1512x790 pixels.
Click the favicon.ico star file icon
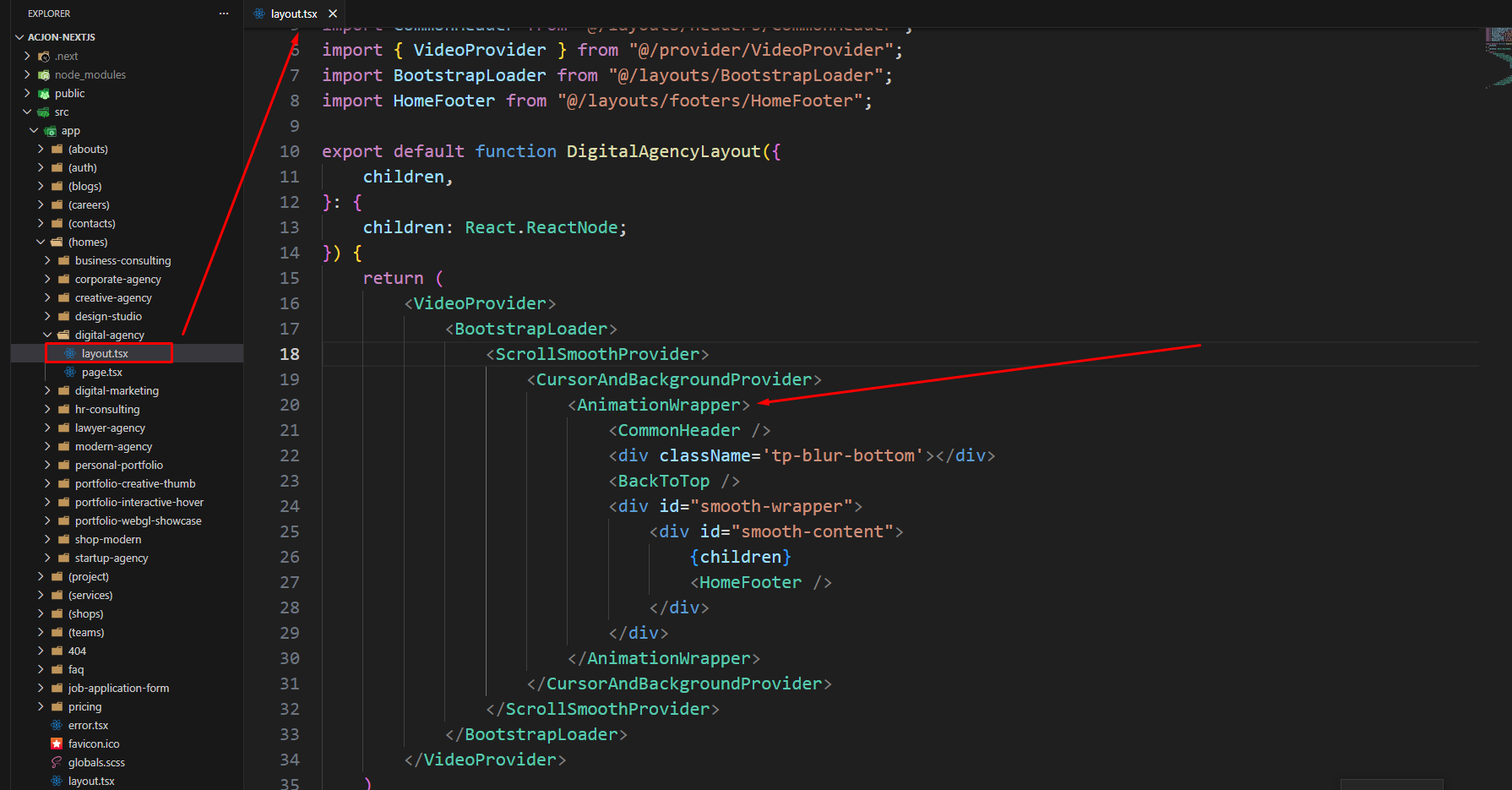click(57, 744)
